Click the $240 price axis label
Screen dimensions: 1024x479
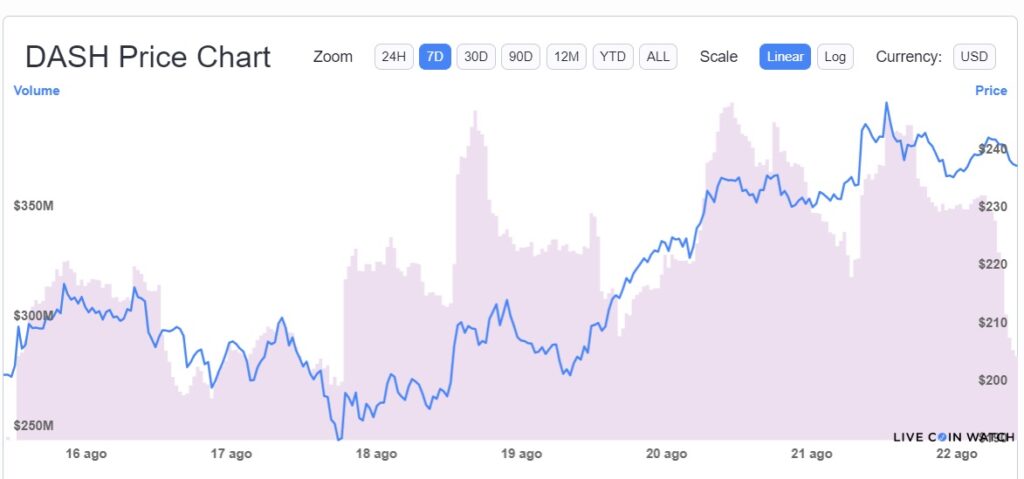993,149
